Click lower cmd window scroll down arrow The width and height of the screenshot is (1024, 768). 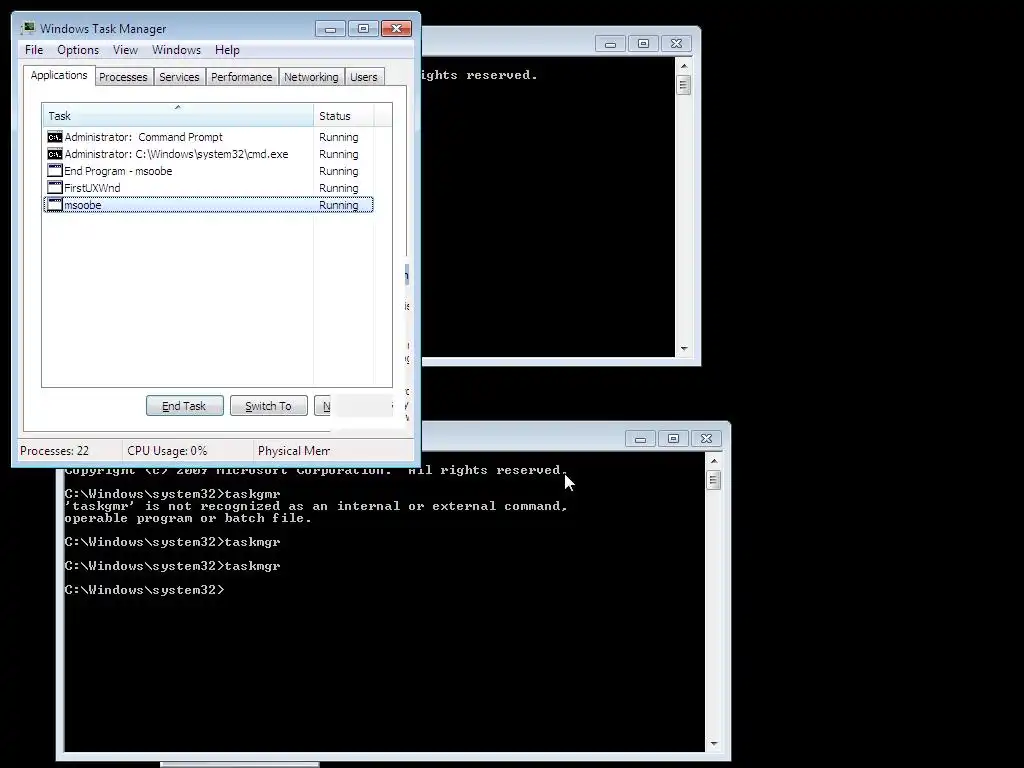(714, 744)
